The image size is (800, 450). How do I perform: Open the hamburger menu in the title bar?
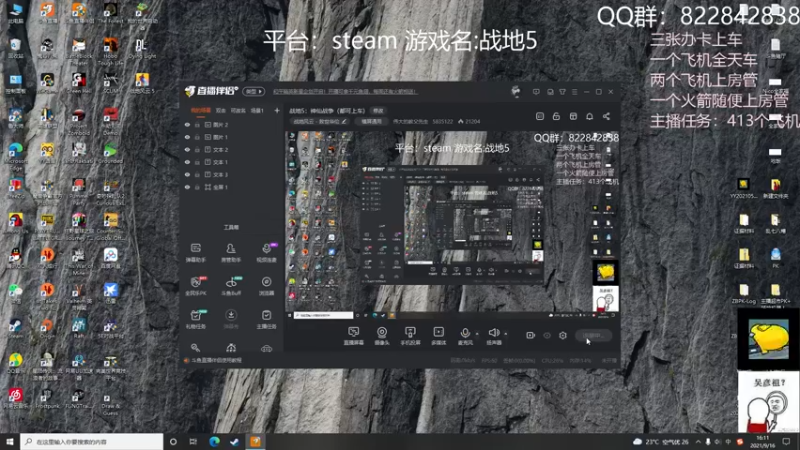(x=574, y=92)
